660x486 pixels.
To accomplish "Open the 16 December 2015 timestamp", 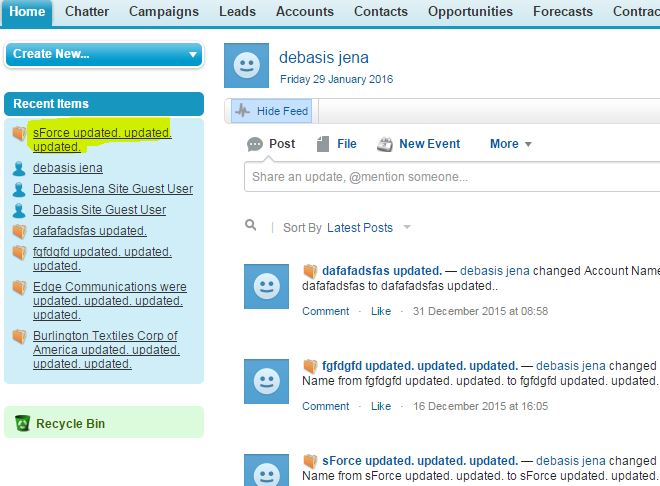I will (x=480, y=406).
